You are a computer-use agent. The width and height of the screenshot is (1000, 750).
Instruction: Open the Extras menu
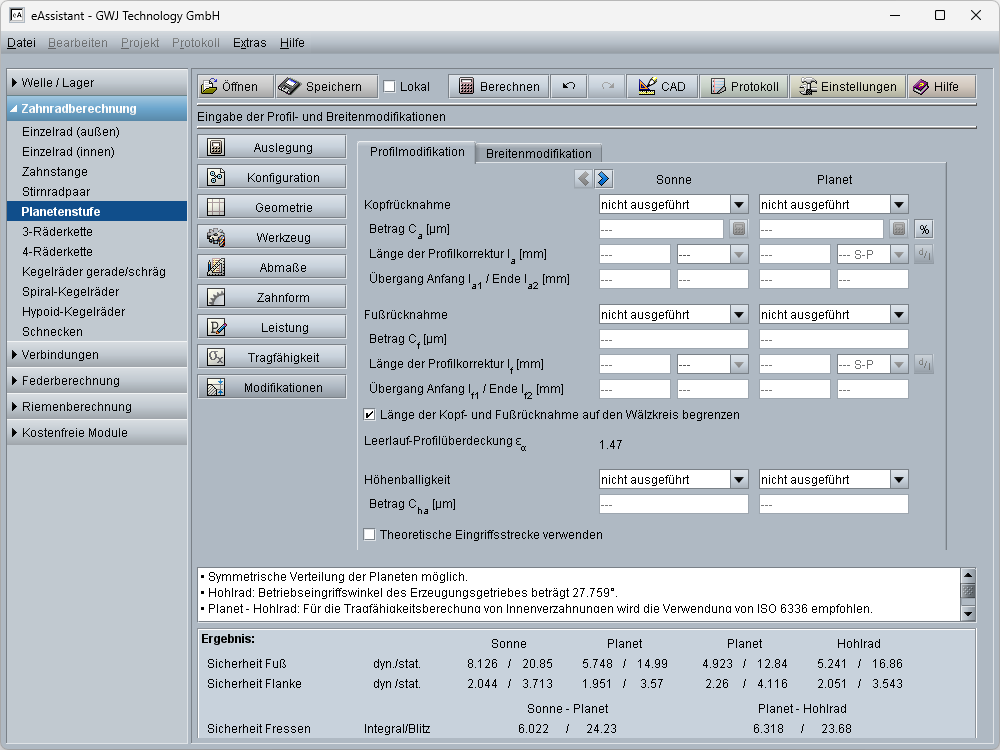coord(249,43)
